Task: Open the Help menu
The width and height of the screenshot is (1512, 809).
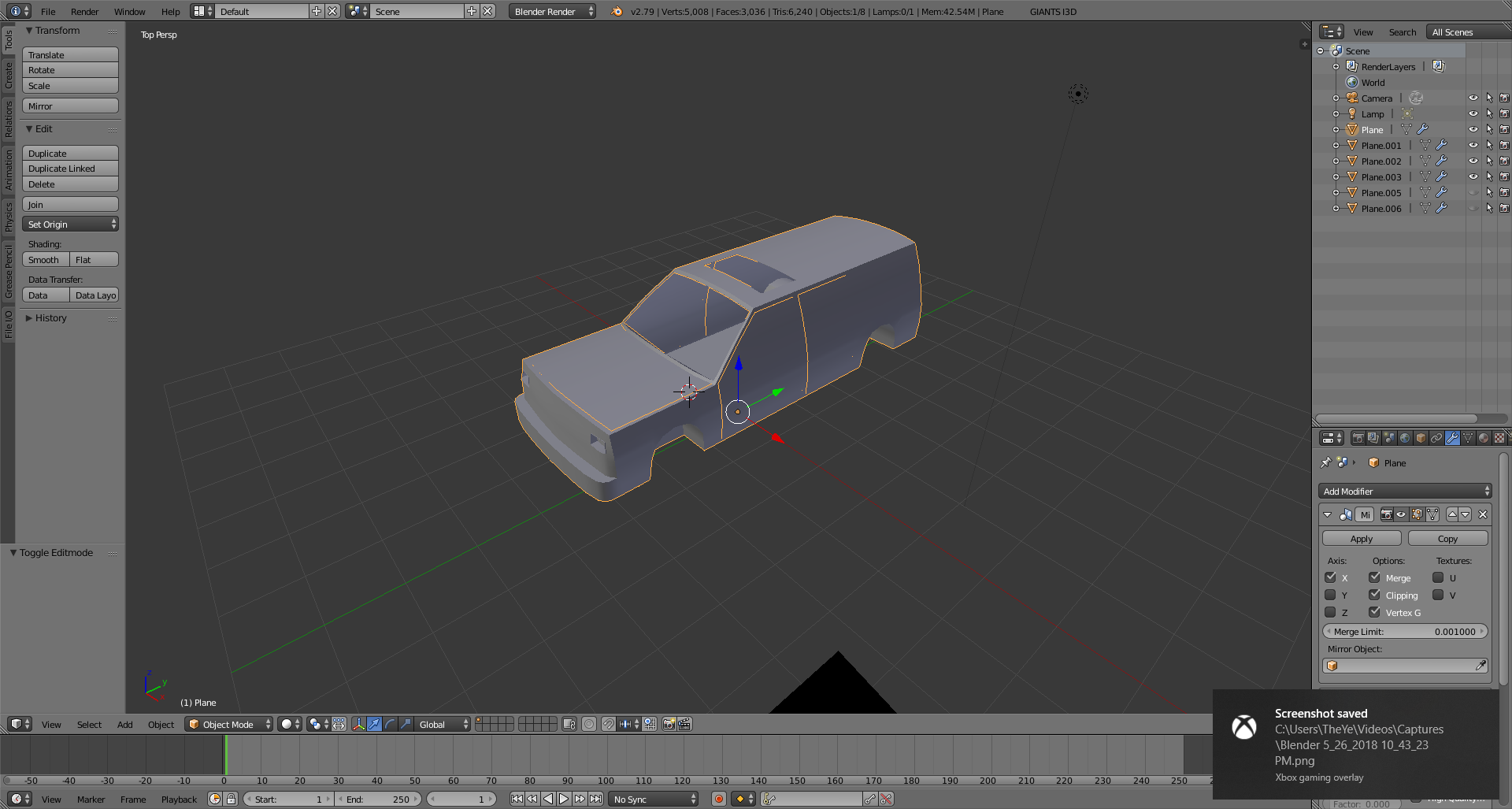Action: [170, 11]
